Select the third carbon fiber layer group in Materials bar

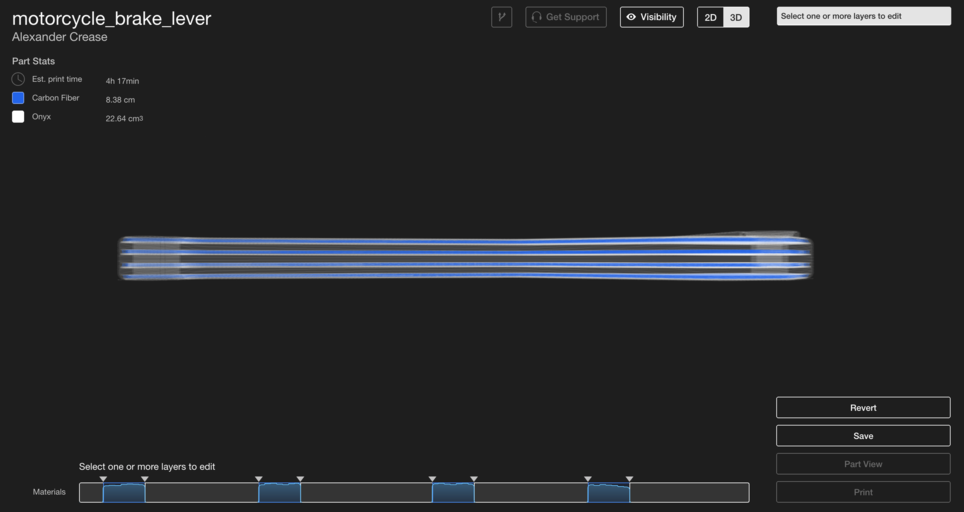(453, 493)
